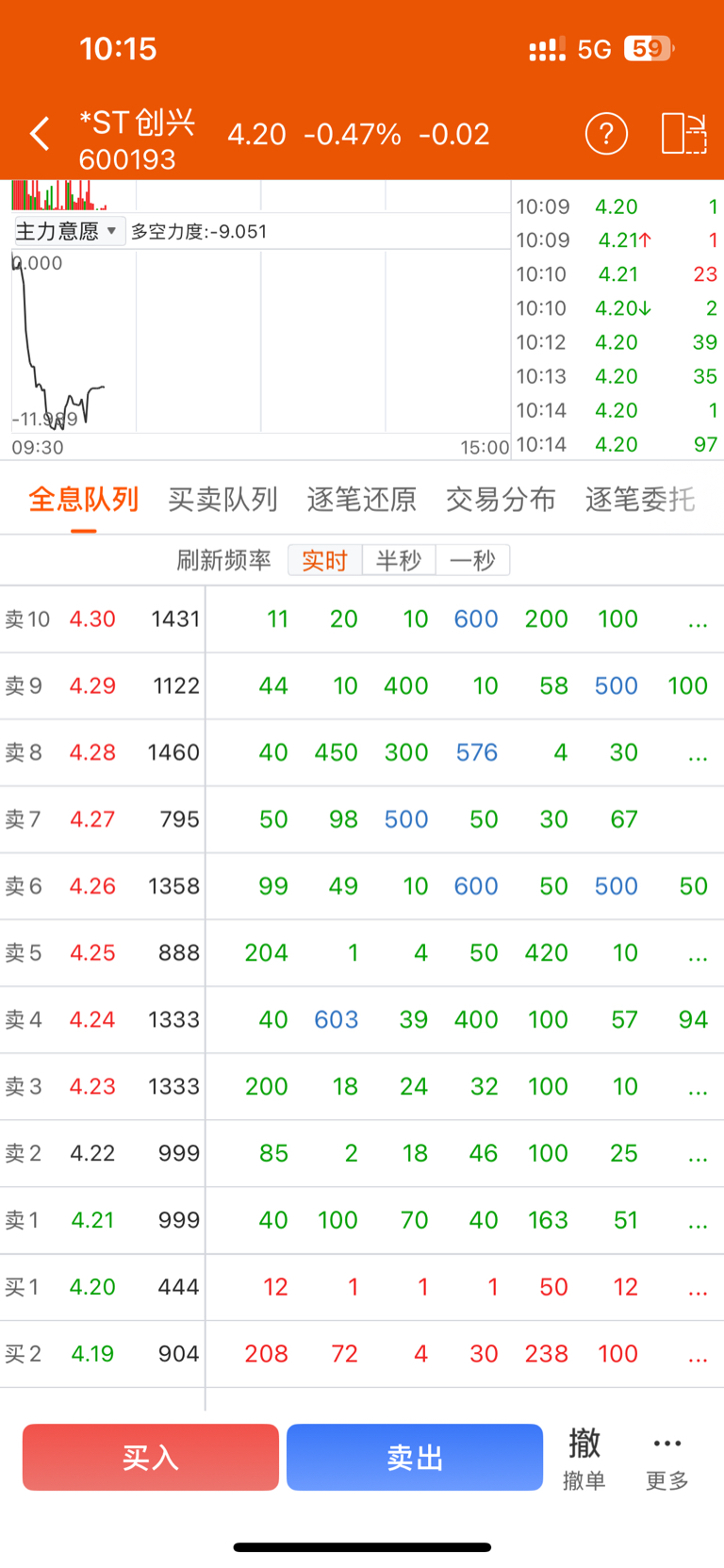Select the 10:13 tick with volume 35

[x=617, y=376]
